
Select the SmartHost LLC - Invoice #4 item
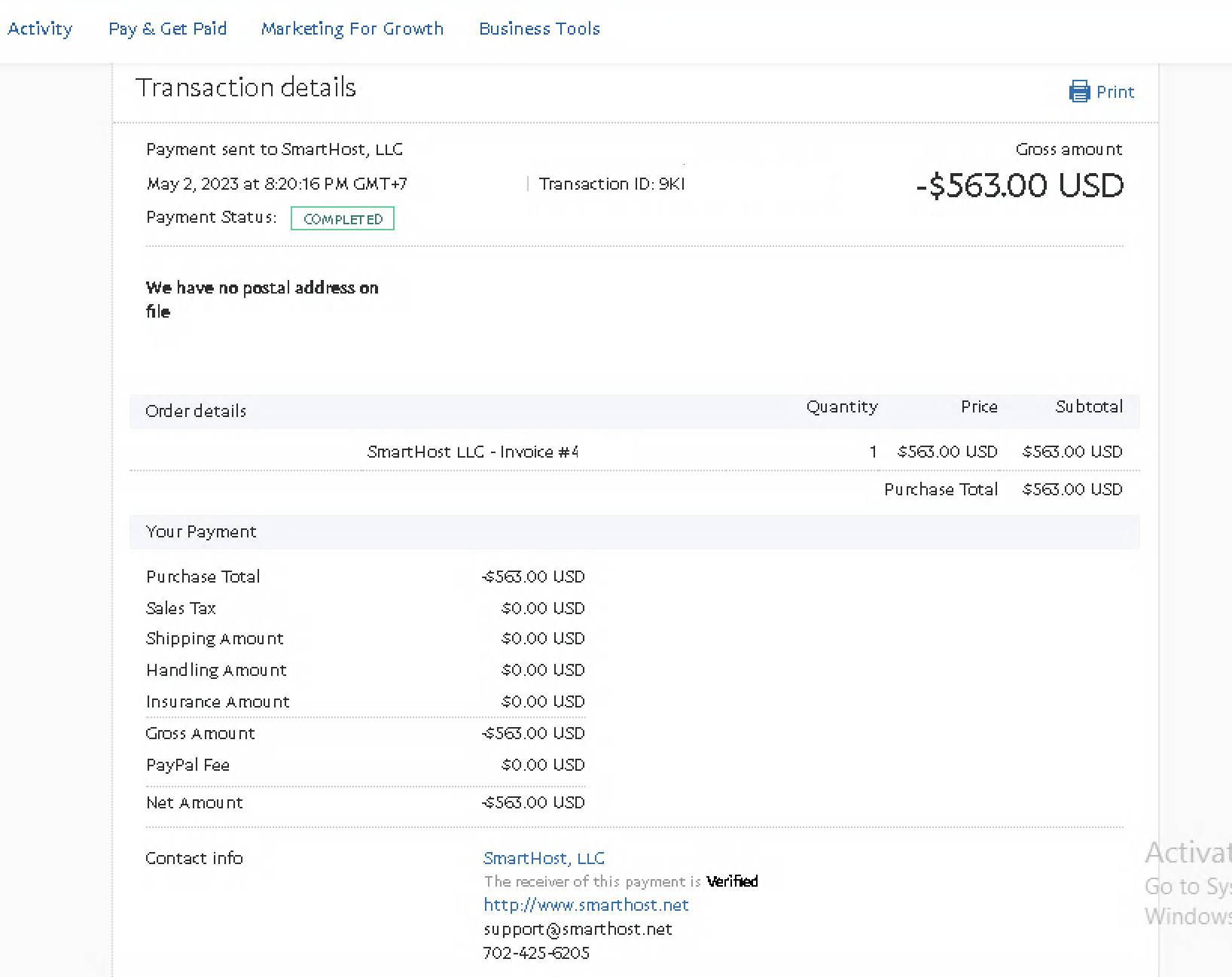(472, 452)
